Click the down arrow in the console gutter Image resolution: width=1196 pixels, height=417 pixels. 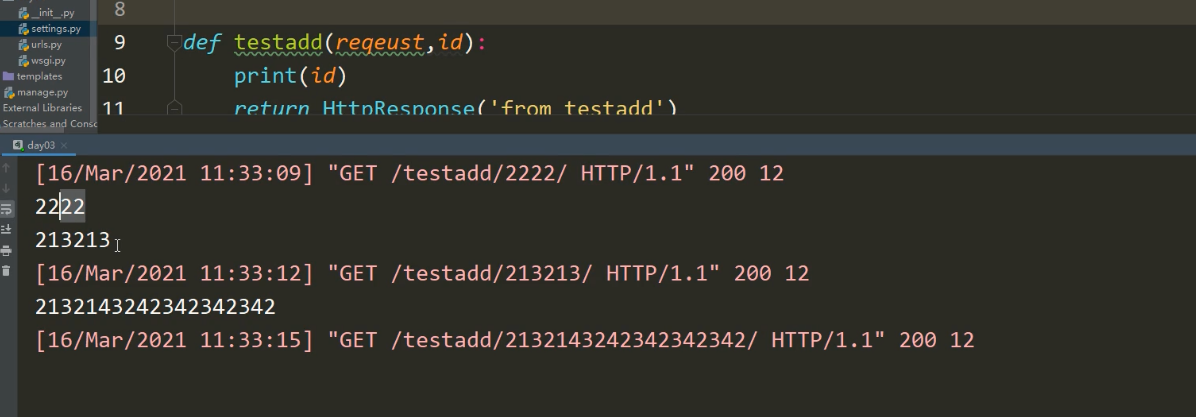(7, 188)
